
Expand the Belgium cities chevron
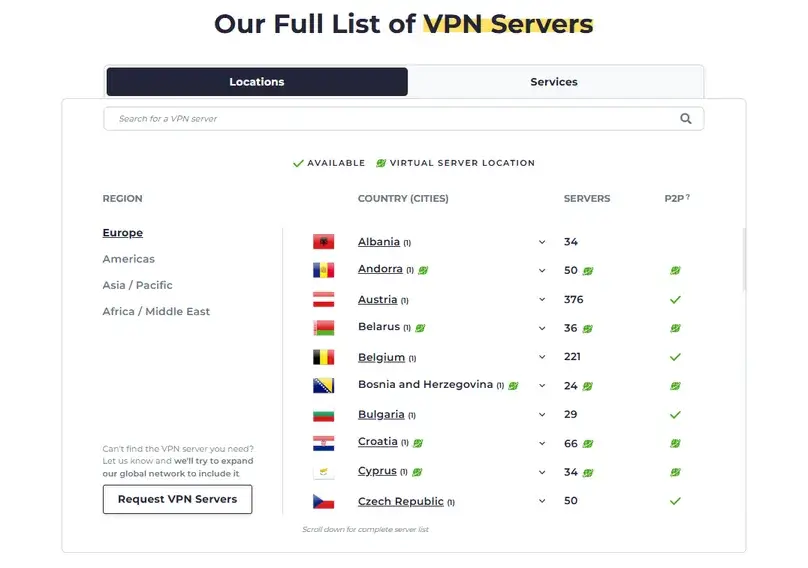[x=542, y=357]
